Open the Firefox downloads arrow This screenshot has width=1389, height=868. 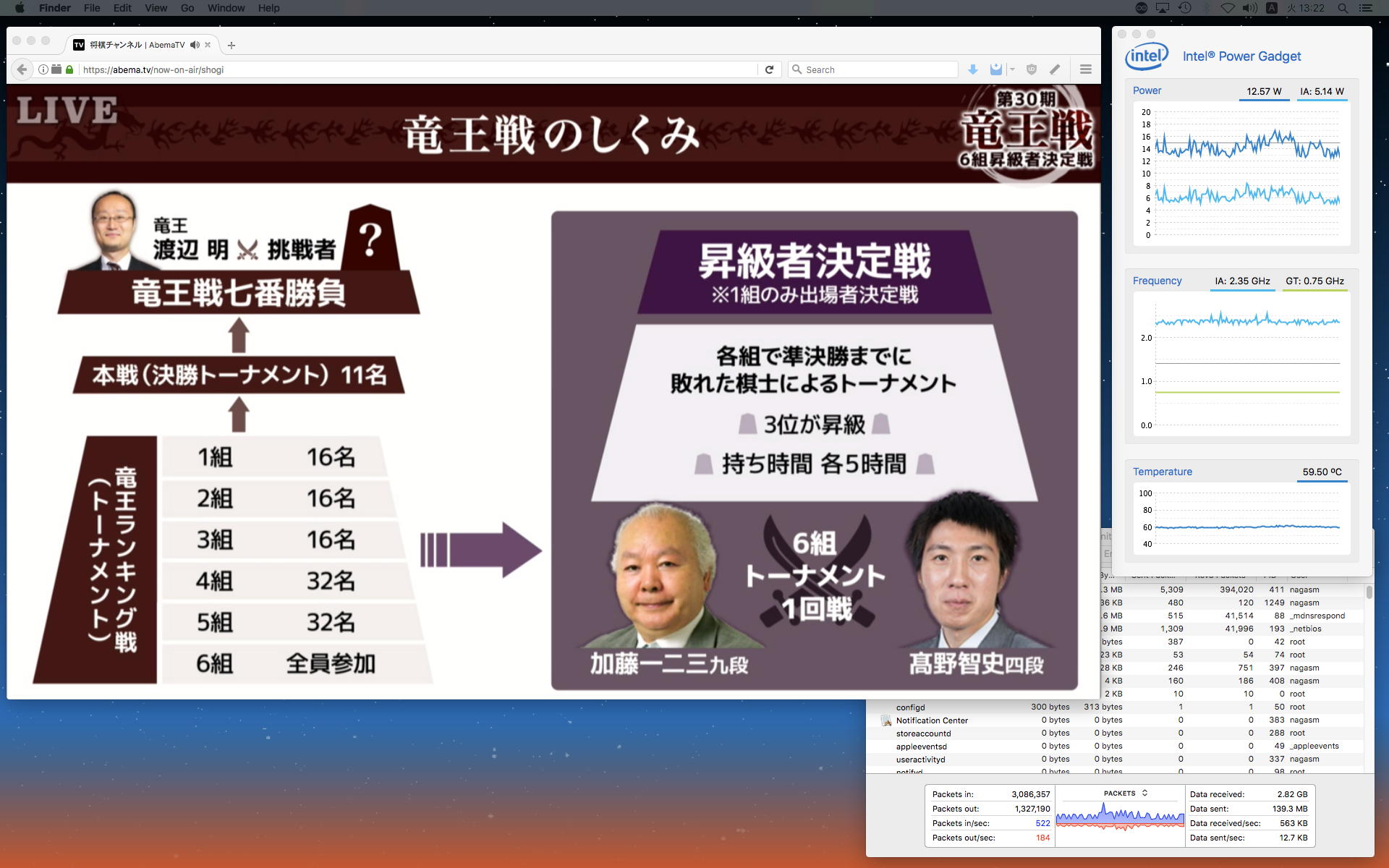(973, 69)
